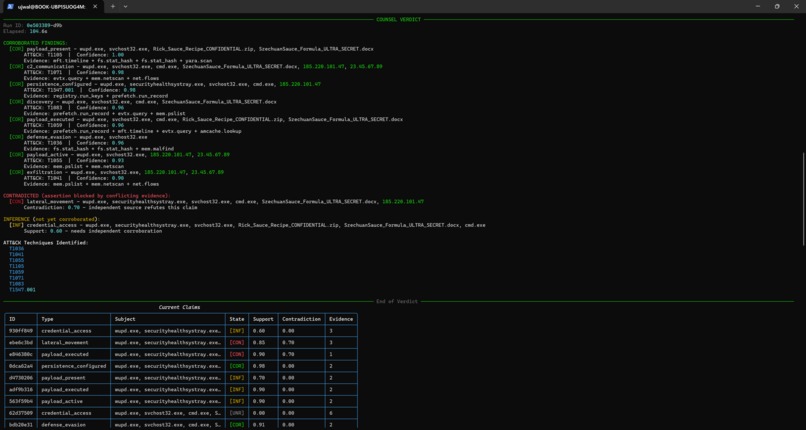Click the CONTRADICTED section heading
This screenshot has height=430, width=806.
click(86, 196)
